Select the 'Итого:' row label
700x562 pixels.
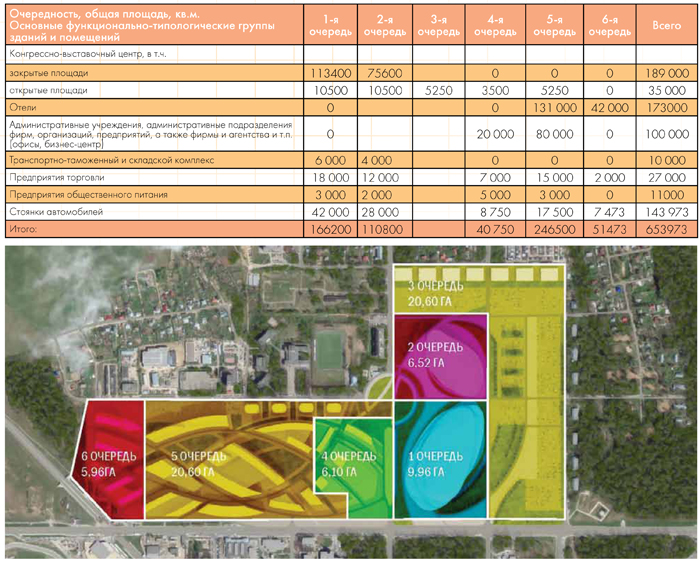click(x=25, y=230)
